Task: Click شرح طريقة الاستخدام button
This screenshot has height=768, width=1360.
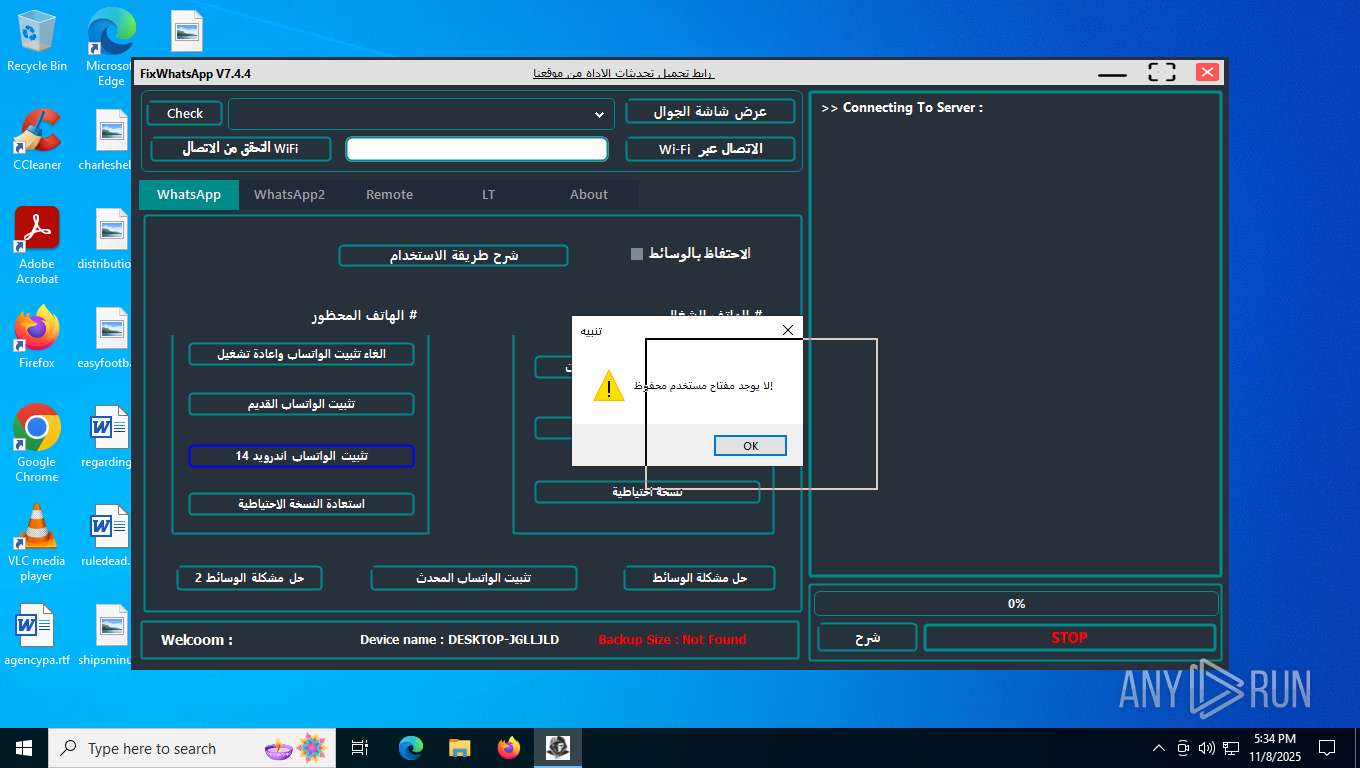Action: tap(453, 256)
